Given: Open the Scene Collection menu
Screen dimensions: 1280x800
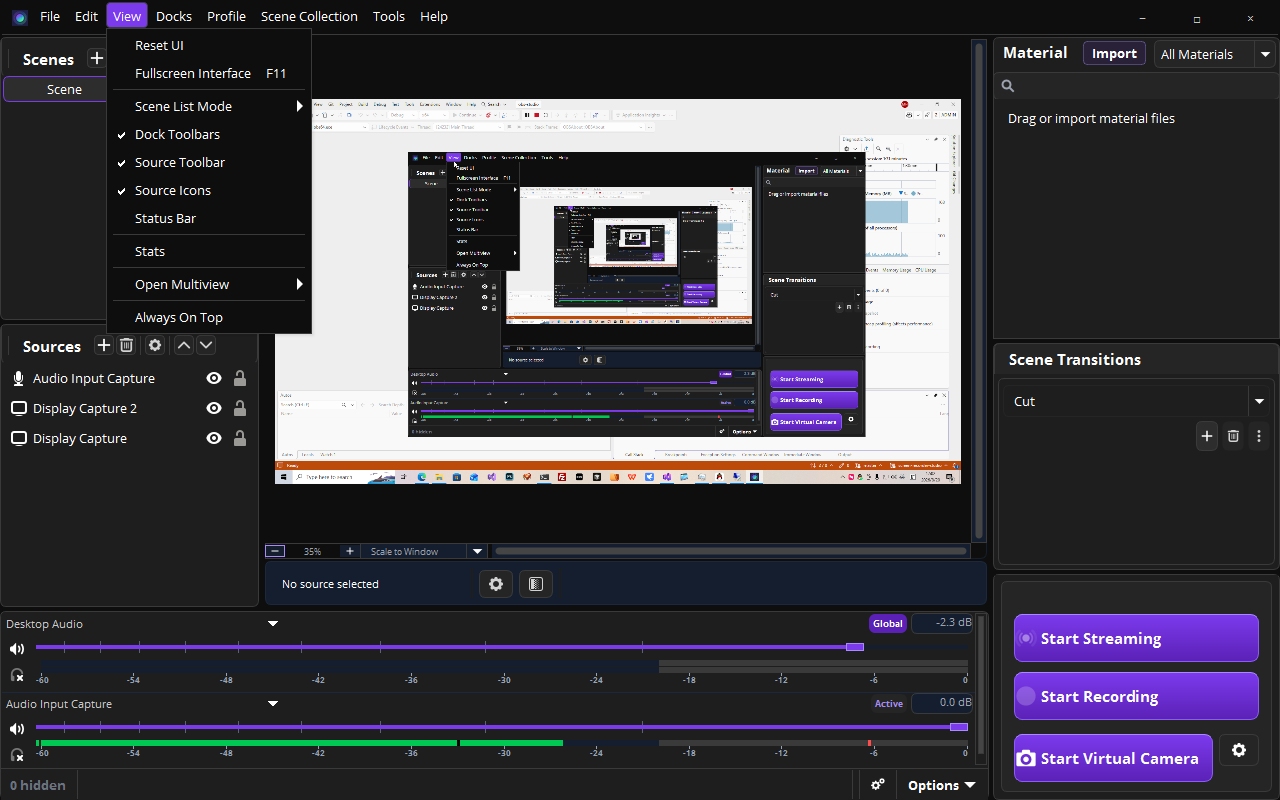Looking at the screenshot, I should [309, 16].
